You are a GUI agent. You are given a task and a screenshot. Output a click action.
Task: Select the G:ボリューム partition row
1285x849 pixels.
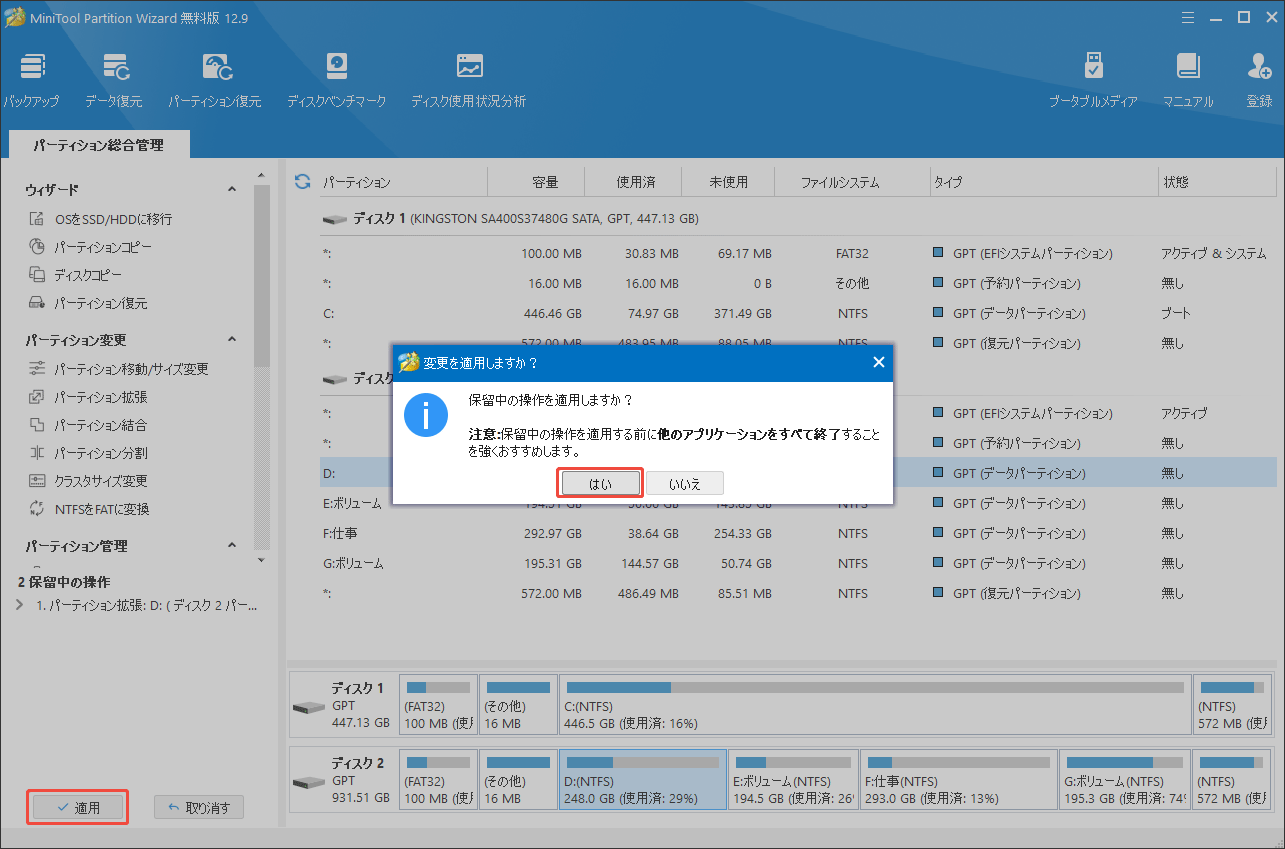coord(798,563)
